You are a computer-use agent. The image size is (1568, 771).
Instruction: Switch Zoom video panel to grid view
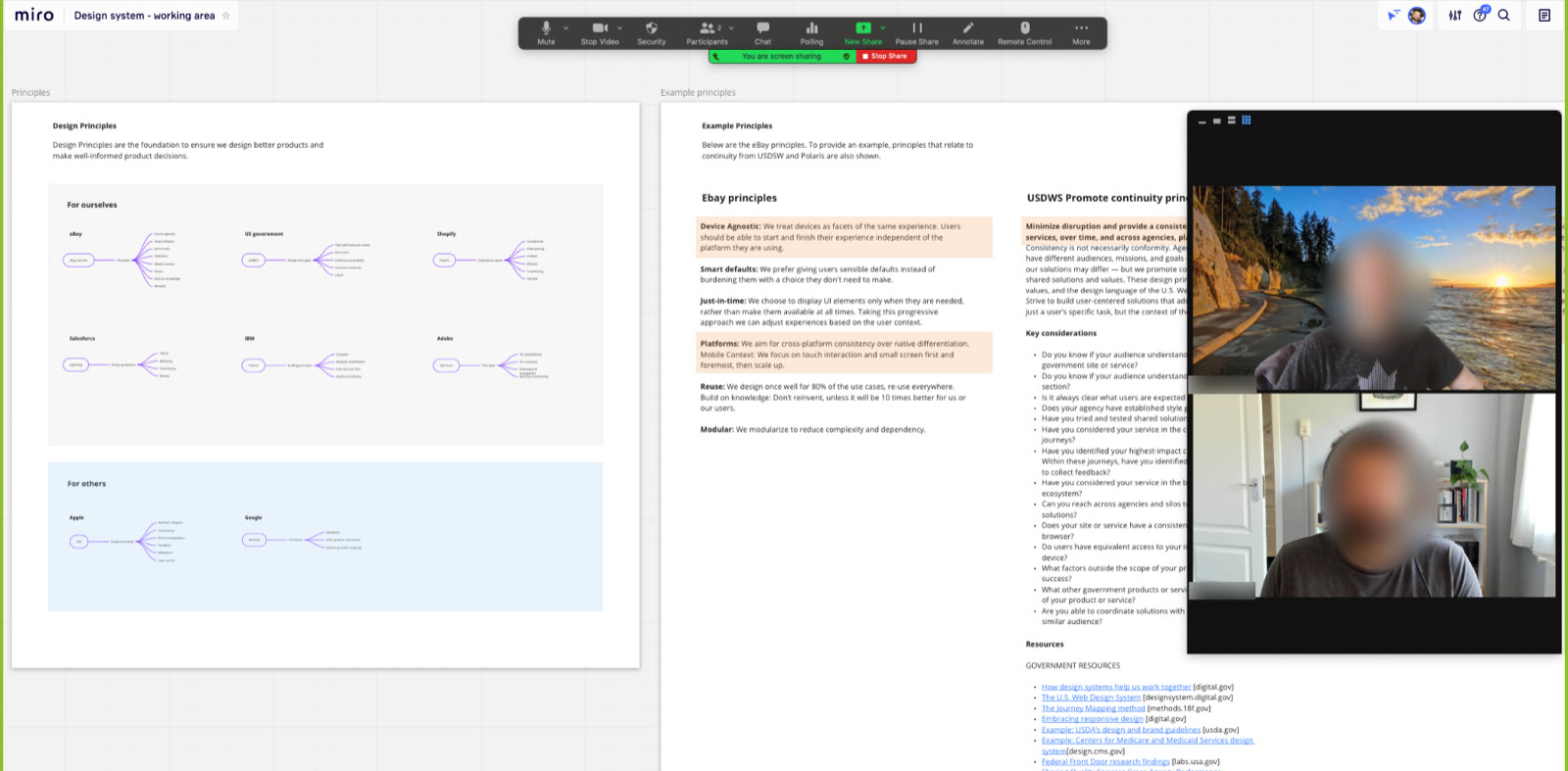coord(1247,120)
